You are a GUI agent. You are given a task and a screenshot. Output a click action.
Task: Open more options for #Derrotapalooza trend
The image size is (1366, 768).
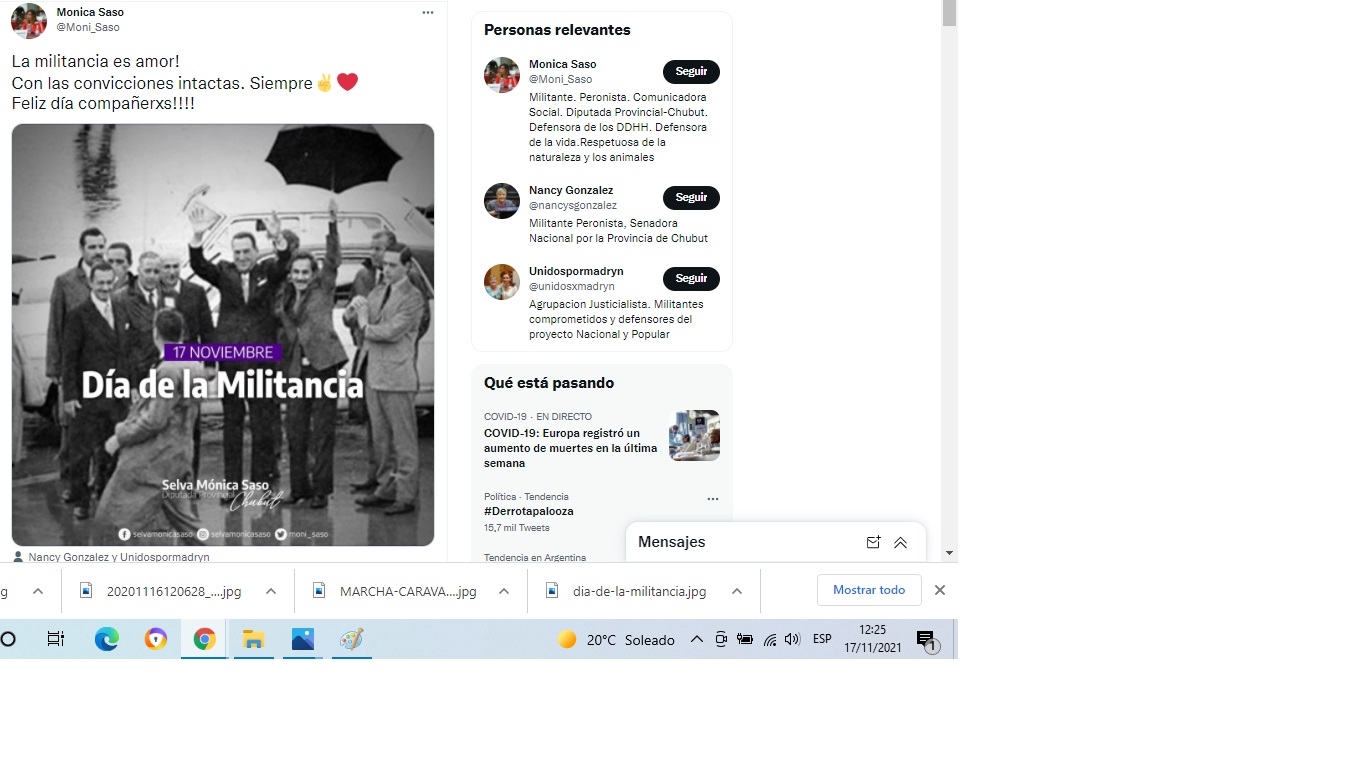click(x=713, y=499)
